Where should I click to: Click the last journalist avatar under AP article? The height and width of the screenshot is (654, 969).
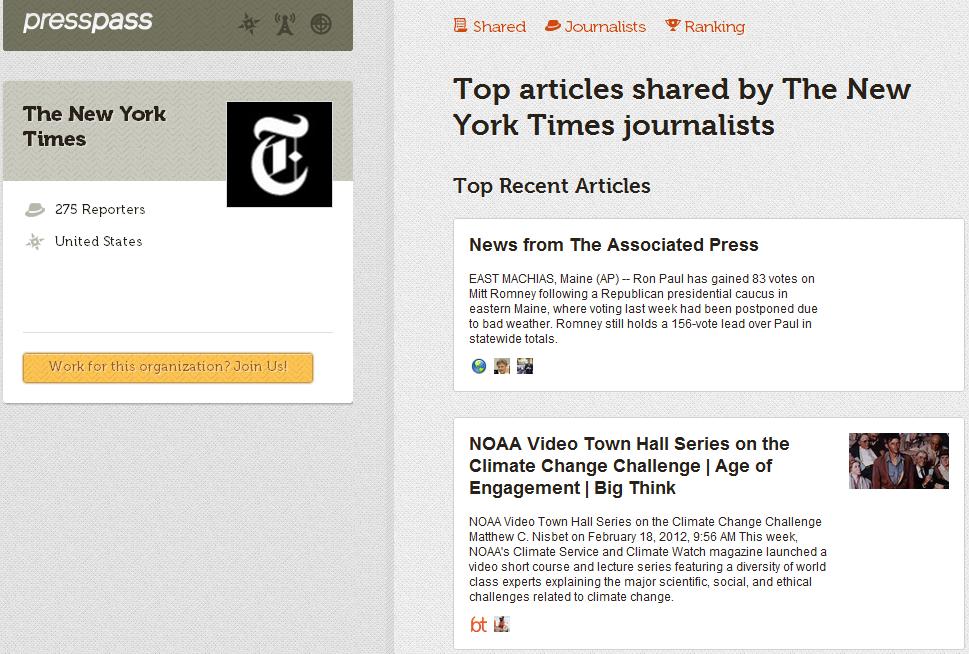pos(525,367)
